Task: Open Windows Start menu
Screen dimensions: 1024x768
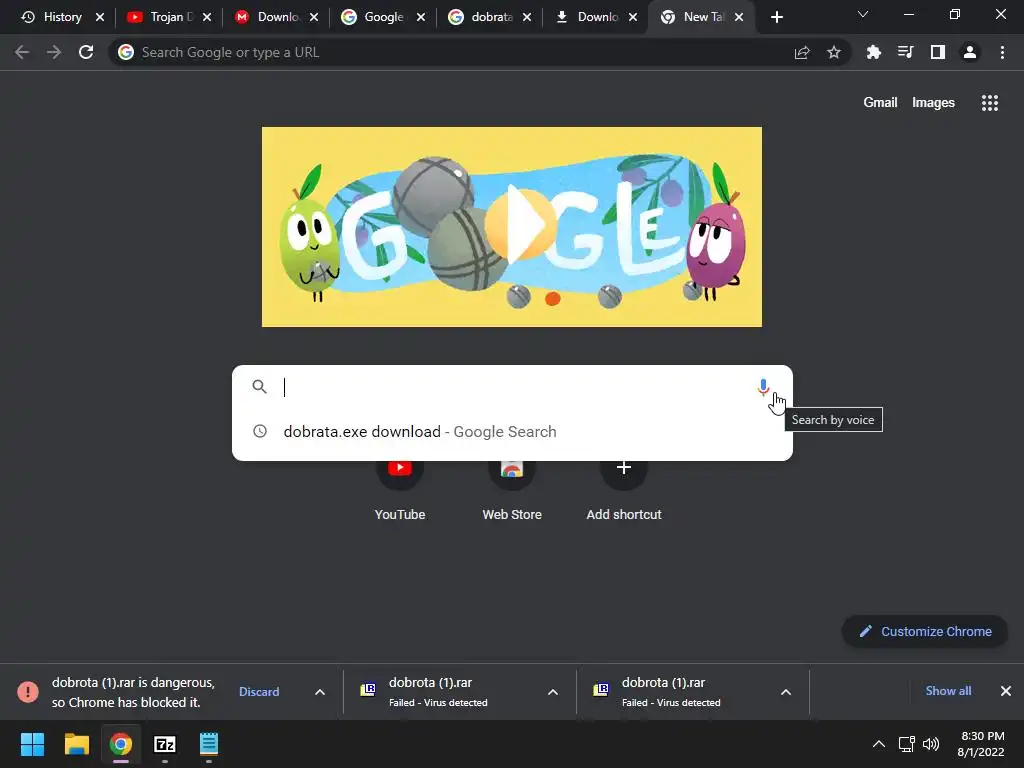Action: pos(32,744)
